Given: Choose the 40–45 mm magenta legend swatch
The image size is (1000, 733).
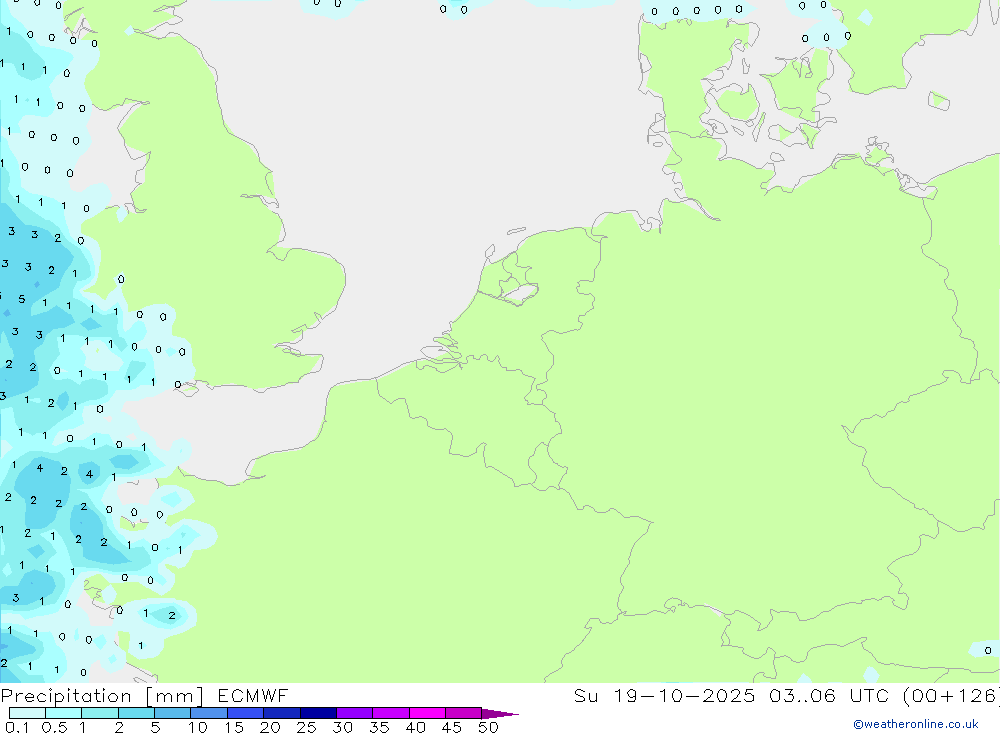Looking at the screenshot, I should [x=427, y=713].
